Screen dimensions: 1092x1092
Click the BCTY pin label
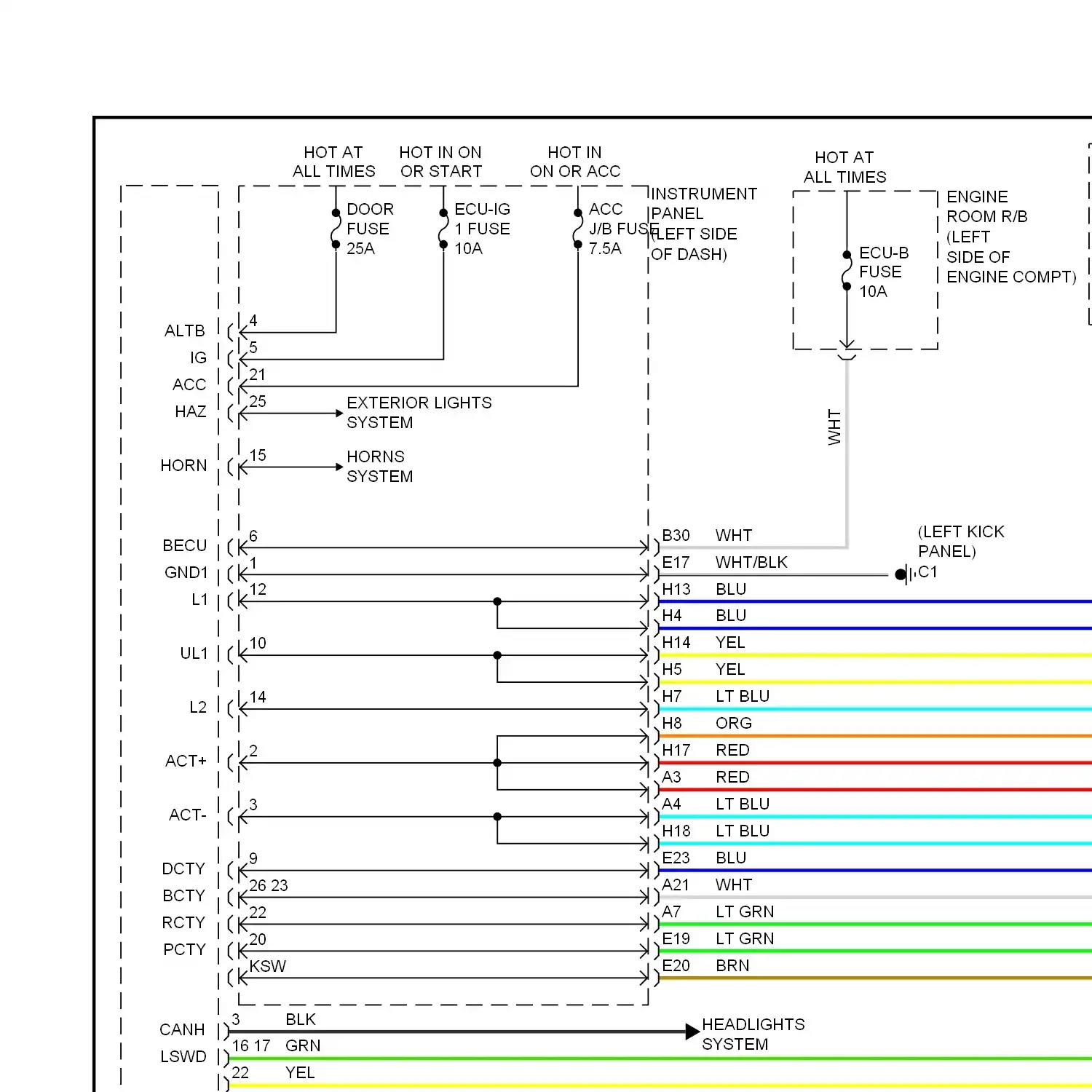click(183, 895)
